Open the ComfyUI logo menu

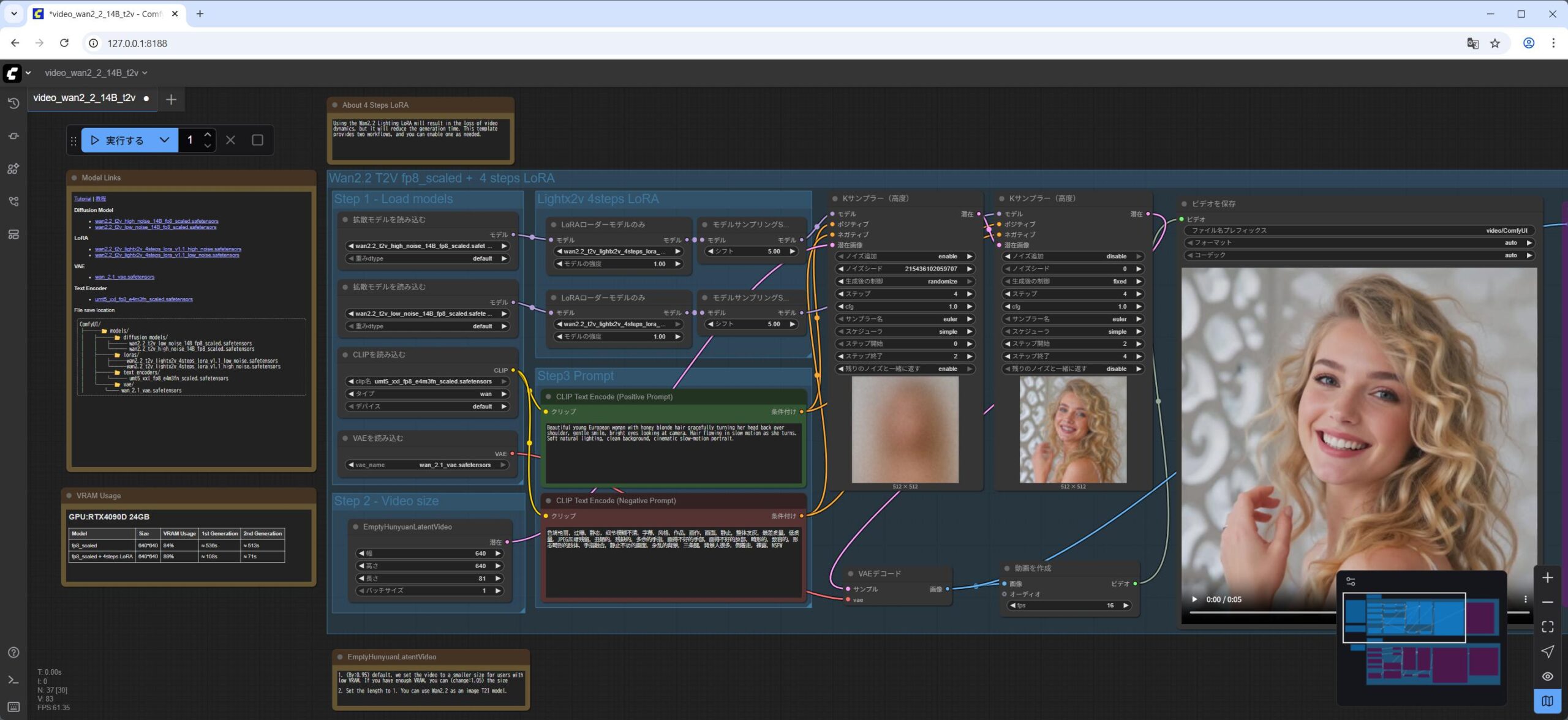click(12, 73)
